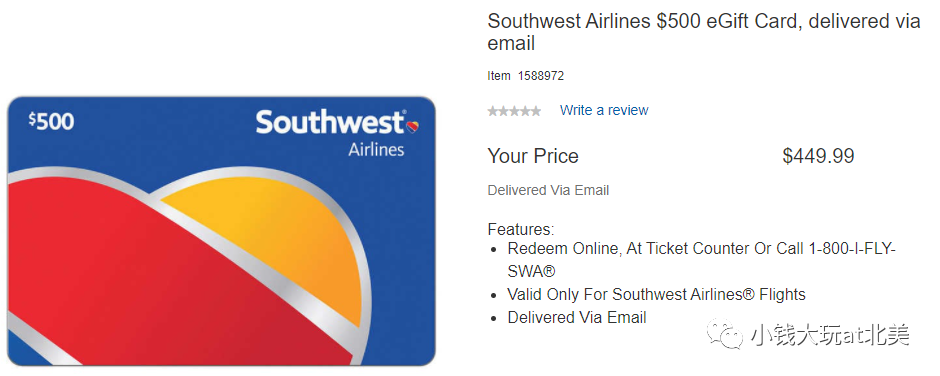Viewport: 940px width, 376px height.
Task: Click the last Delivered Via Email bullet
Action: (577, 317)
